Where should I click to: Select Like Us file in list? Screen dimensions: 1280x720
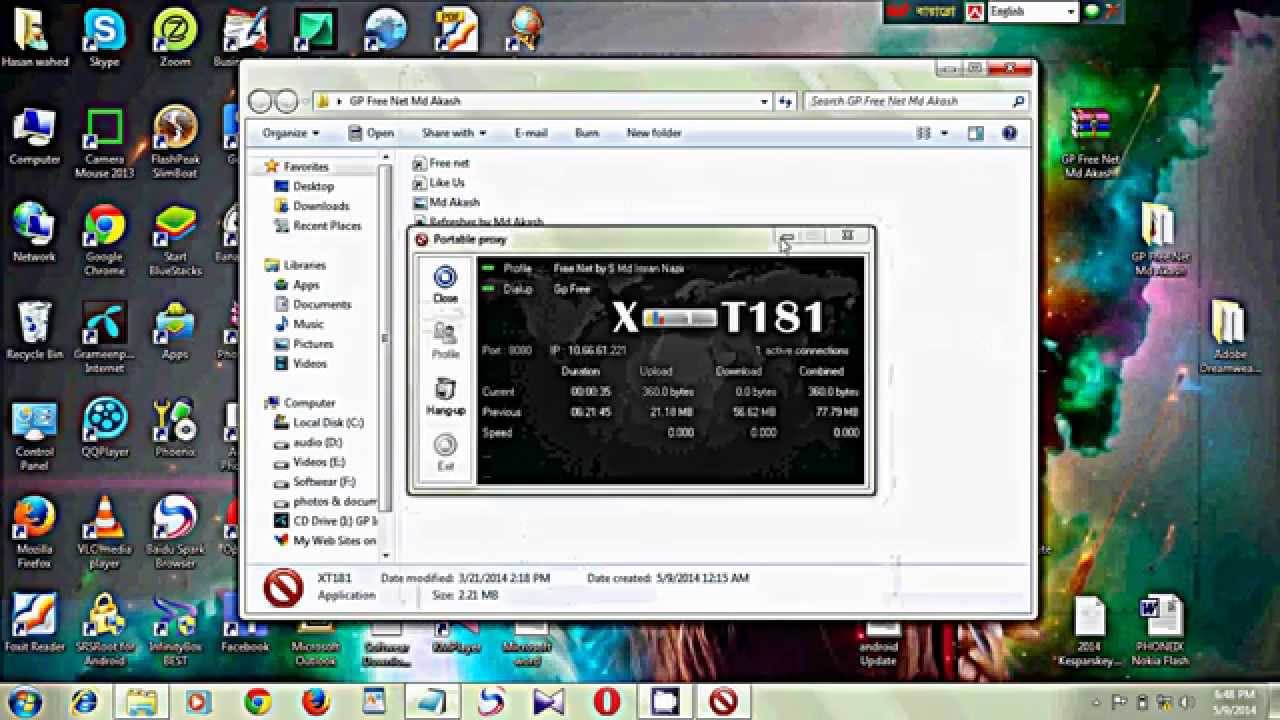(x=438, y=183)
